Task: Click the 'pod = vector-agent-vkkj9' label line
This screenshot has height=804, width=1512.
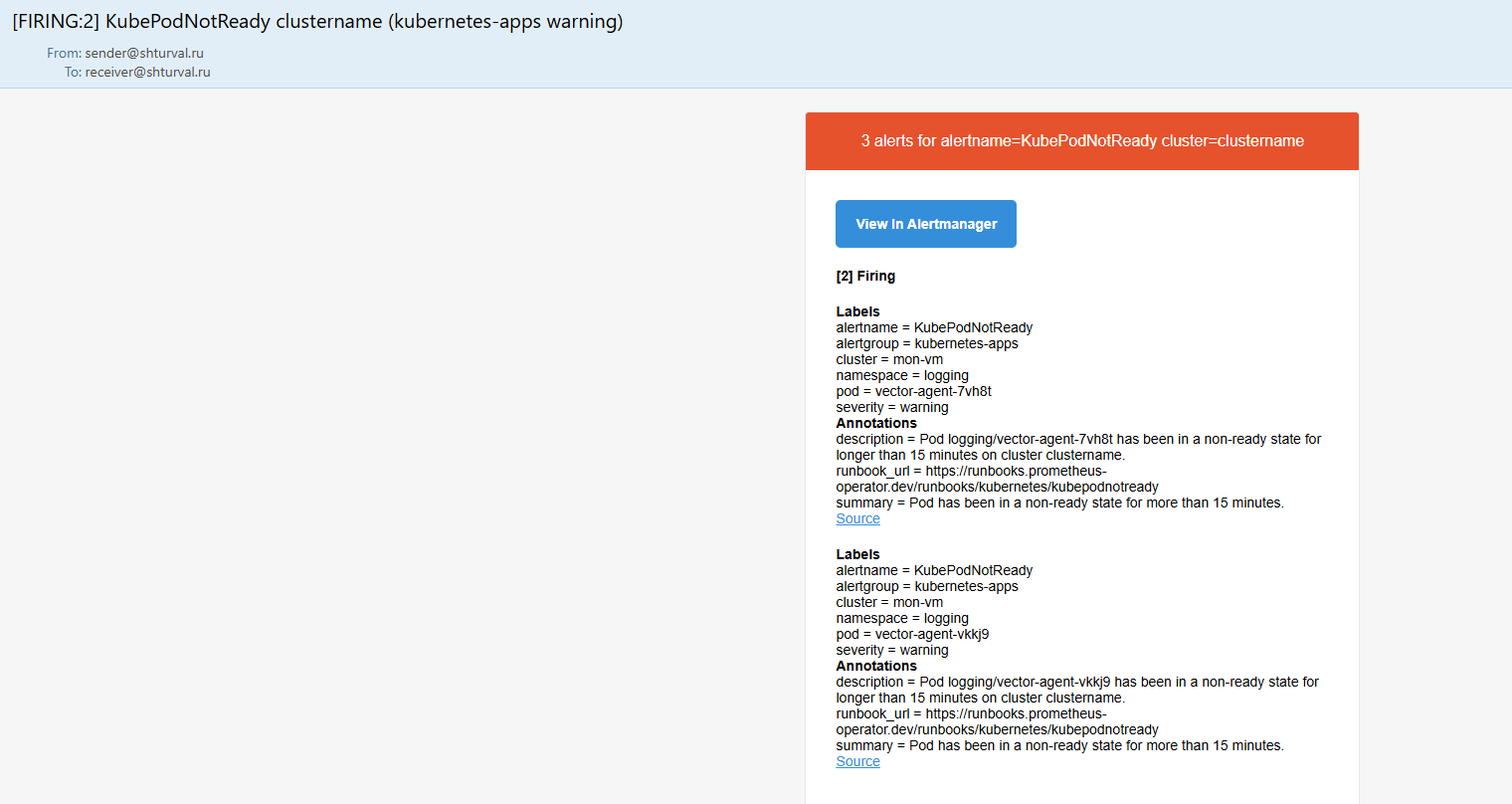Action: pos(912,634)
